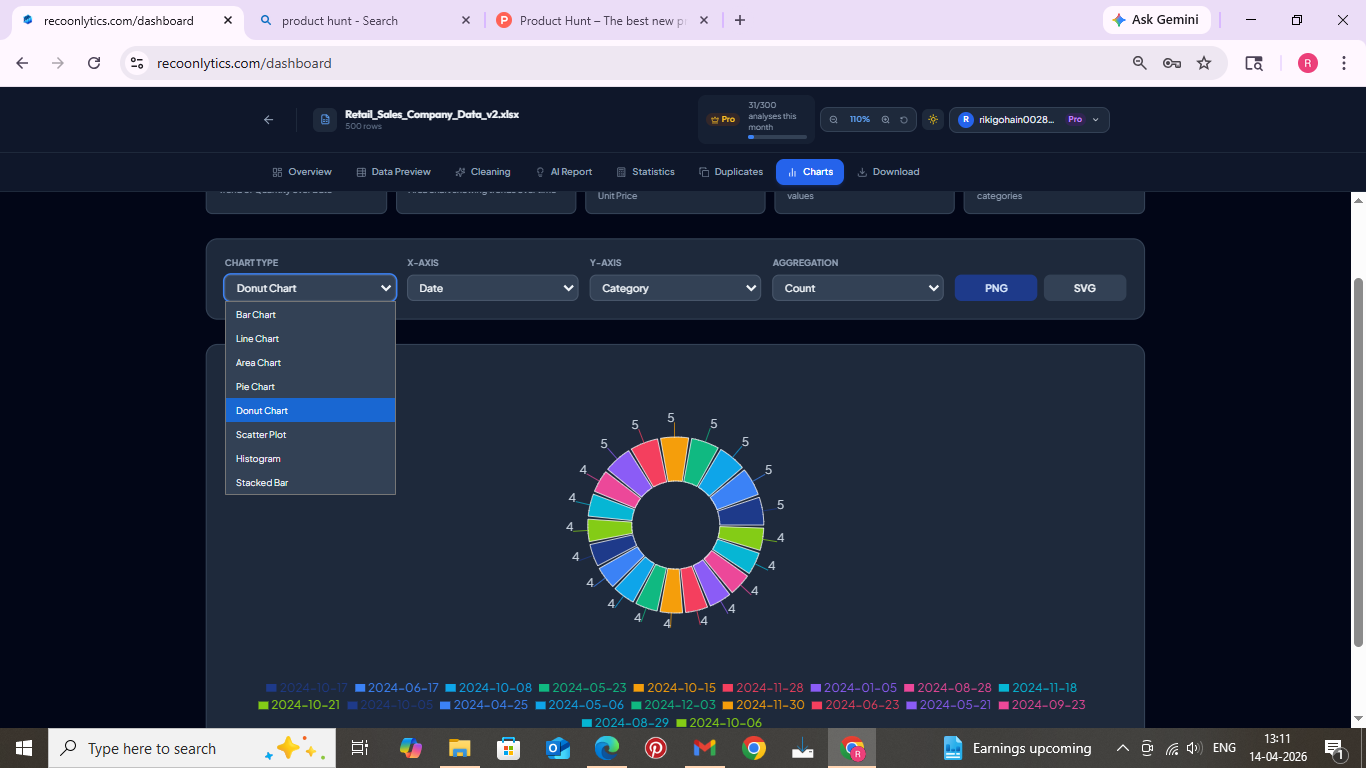Toggle the 2024-08-28 legend entry
Screen dimensions: 1366x768
(948, 688)
